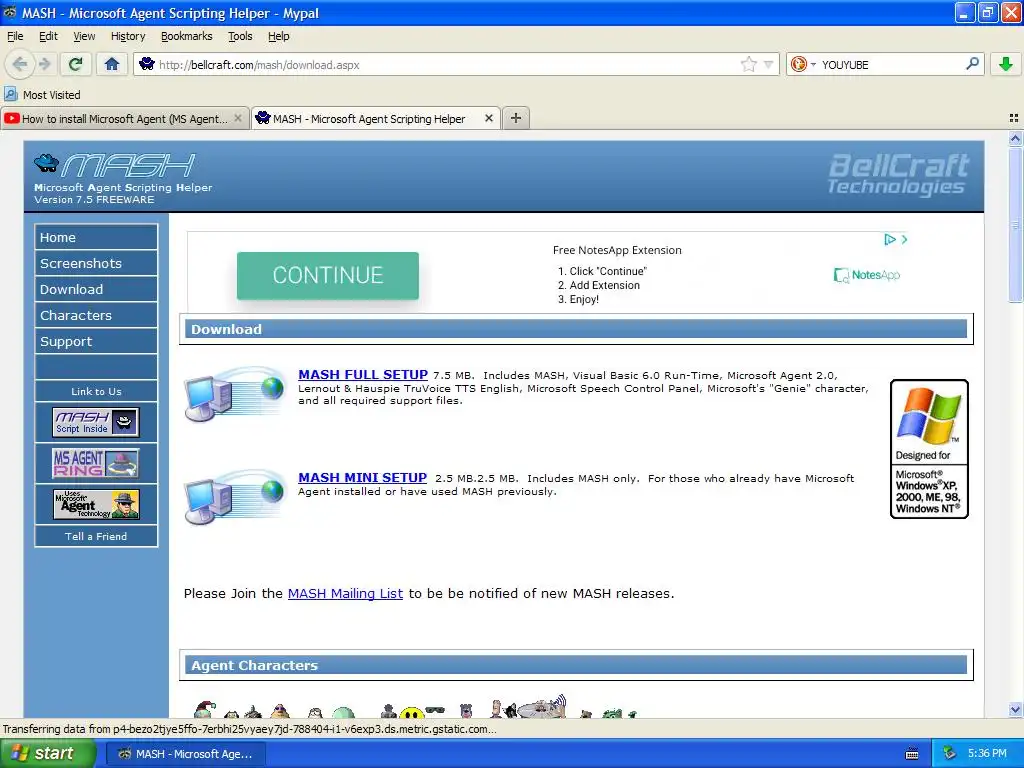Click the Link to Us sidebar item

coord(96,391)
